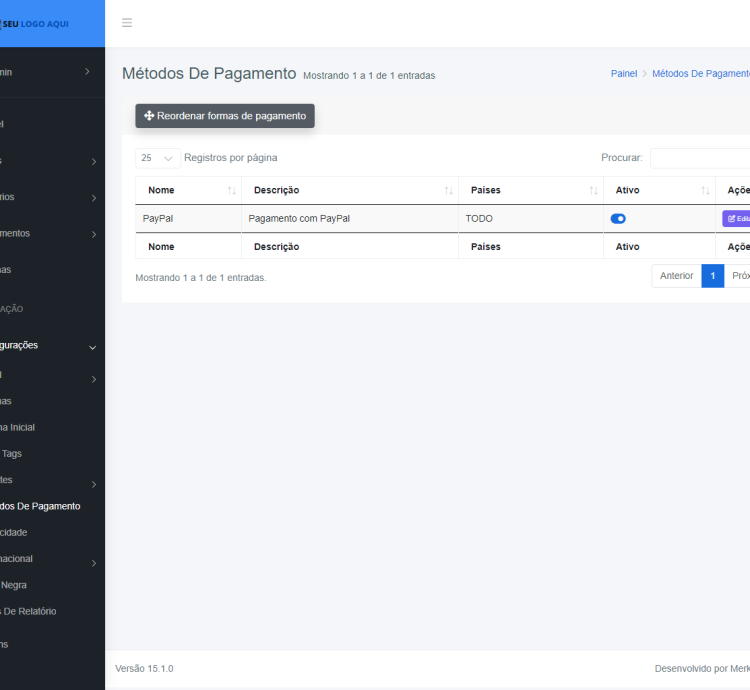Screen dimensions: 750x690
Task: Sort by Ativo column sort icon
Action: tap(706, 190)
